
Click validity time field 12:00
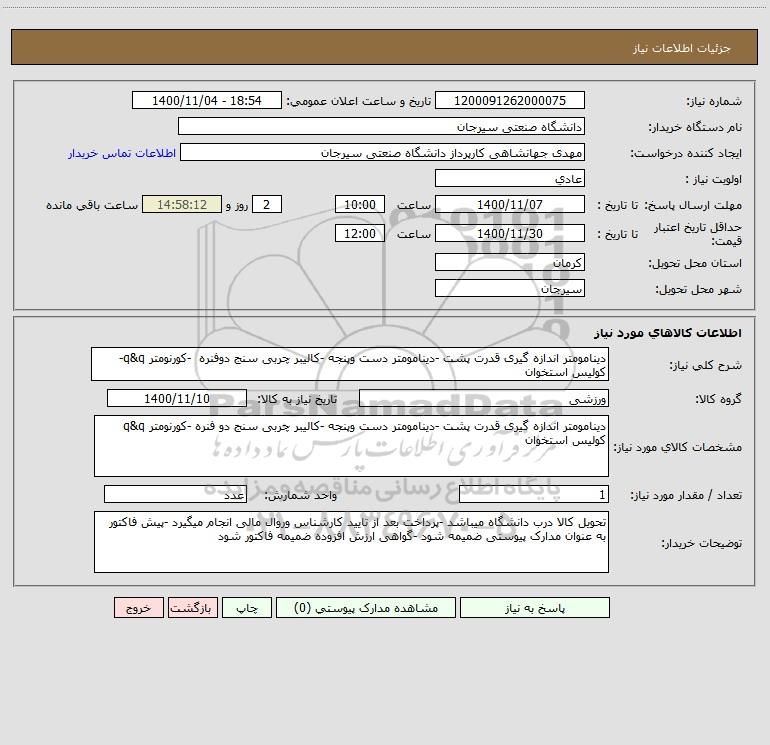click(x=359, y=233)
